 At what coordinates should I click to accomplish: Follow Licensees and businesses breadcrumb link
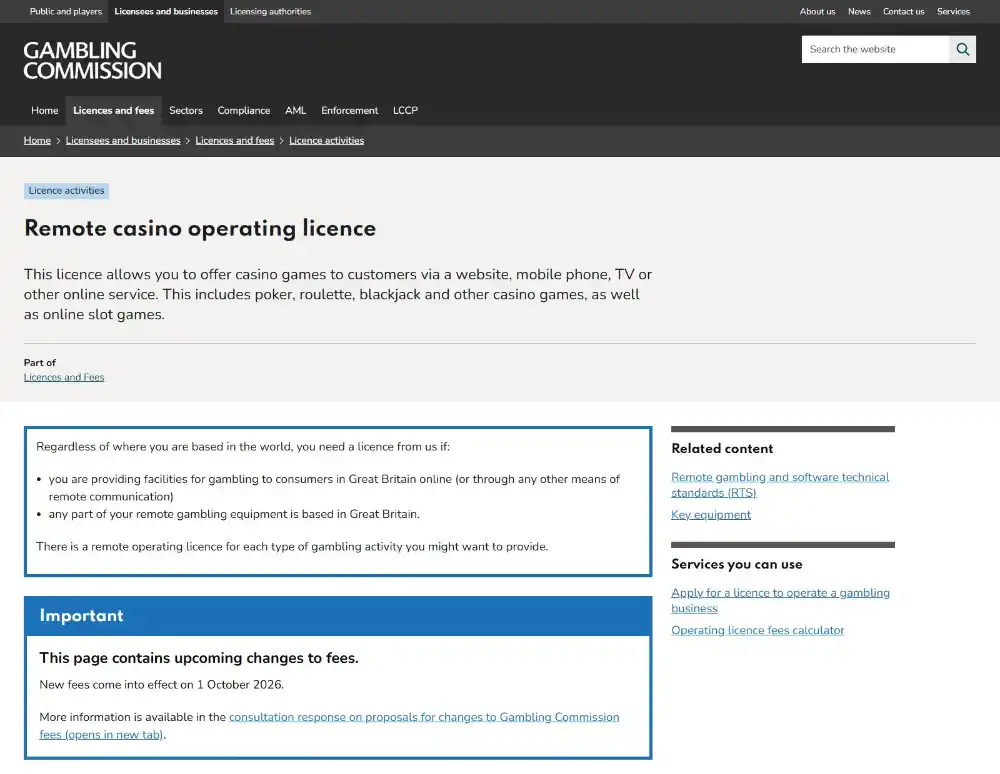click(x=123, y=140)
